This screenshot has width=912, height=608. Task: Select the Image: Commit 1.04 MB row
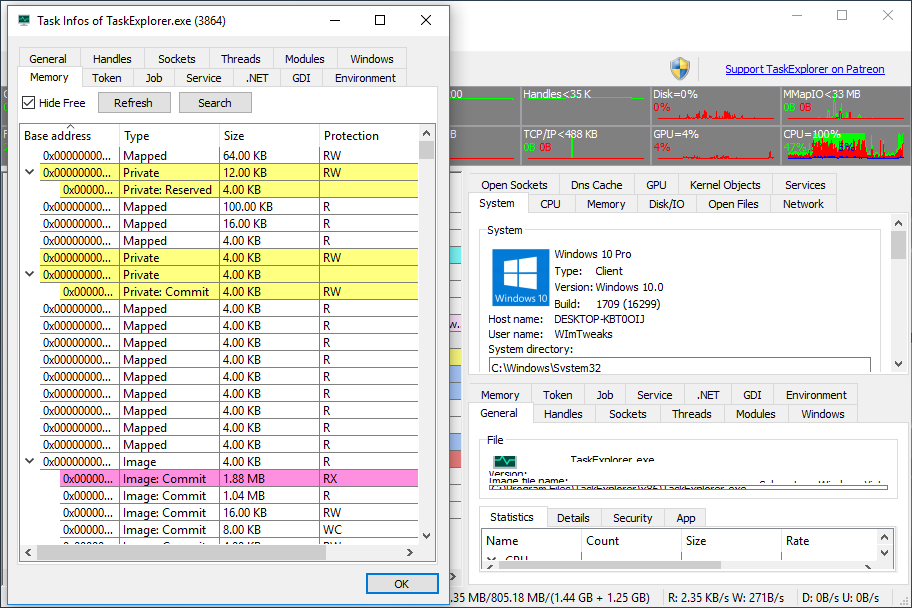239,496
